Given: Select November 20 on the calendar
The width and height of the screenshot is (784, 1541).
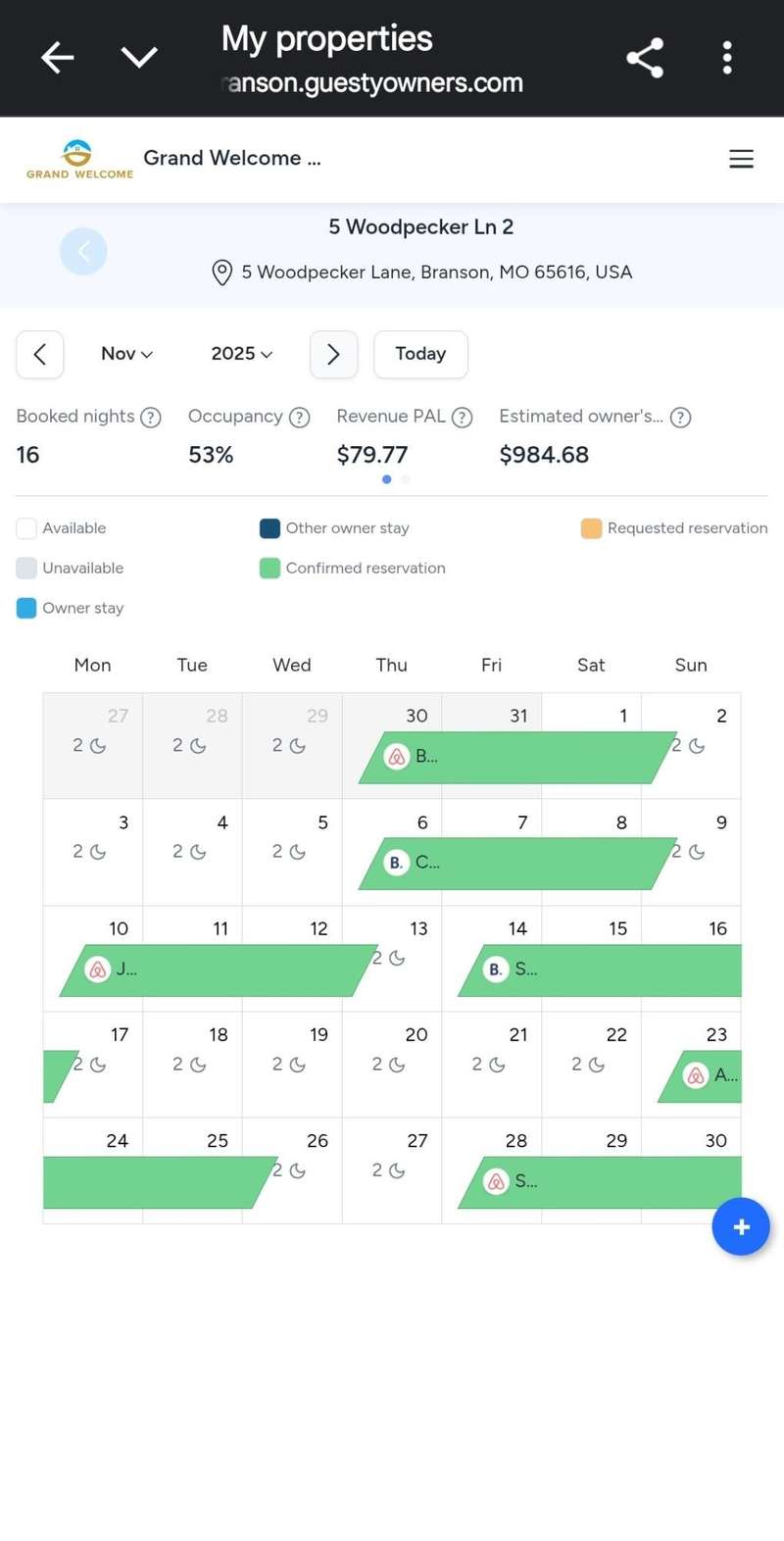Looking at the screenshot, I should click(x=392, y=1064).
